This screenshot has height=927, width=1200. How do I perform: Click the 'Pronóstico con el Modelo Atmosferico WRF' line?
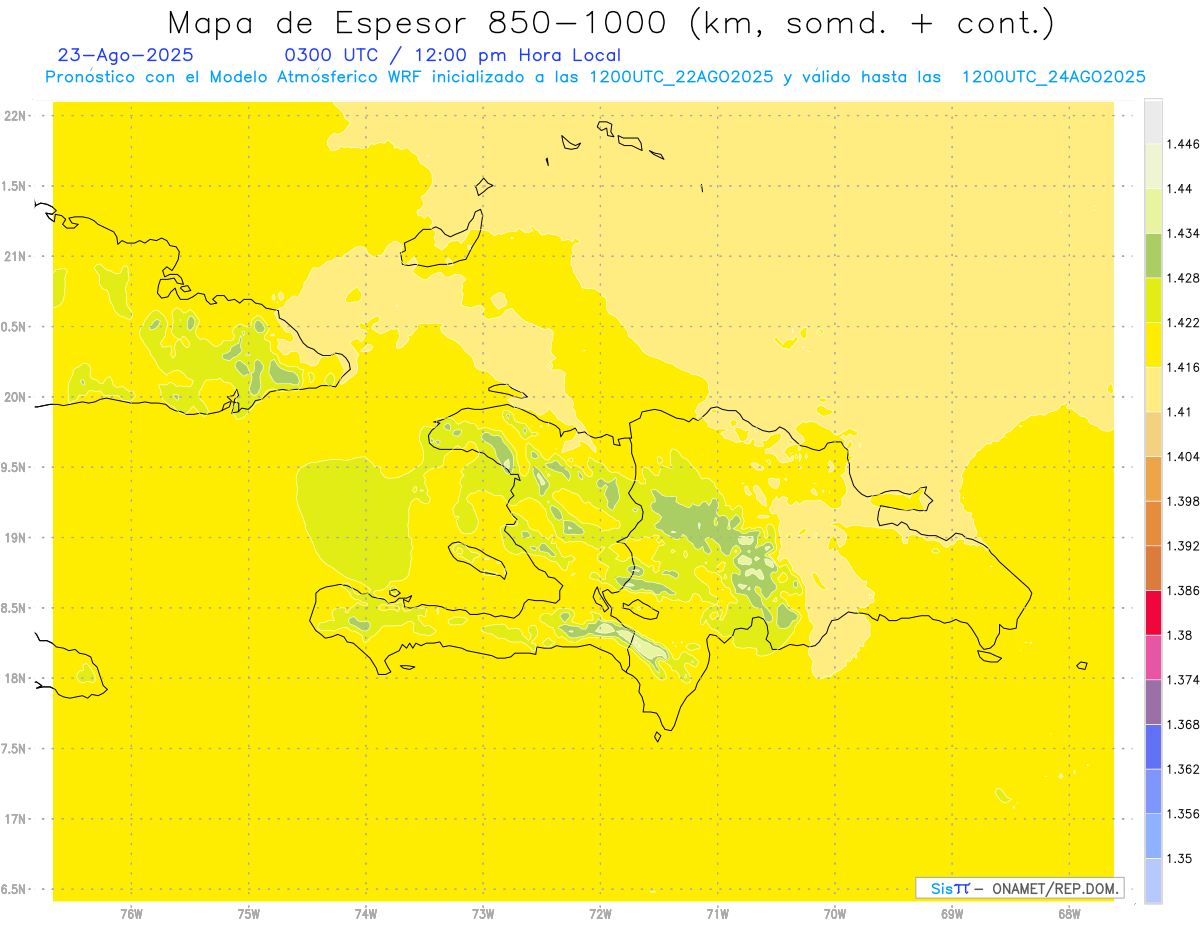[x=595, y=77]
